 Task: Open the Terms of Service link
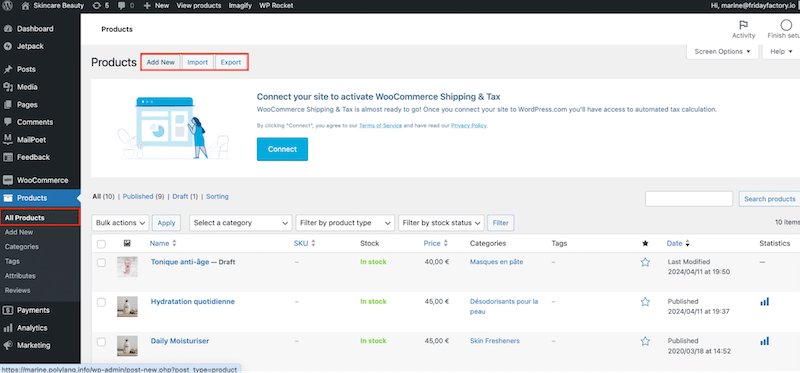(x=381, y=126)
